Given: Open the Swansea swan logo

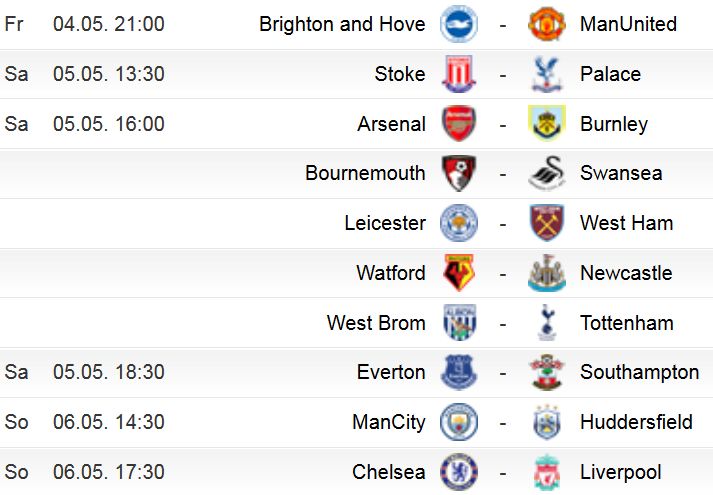Looking at the screenshot, I should pos(547,173).
